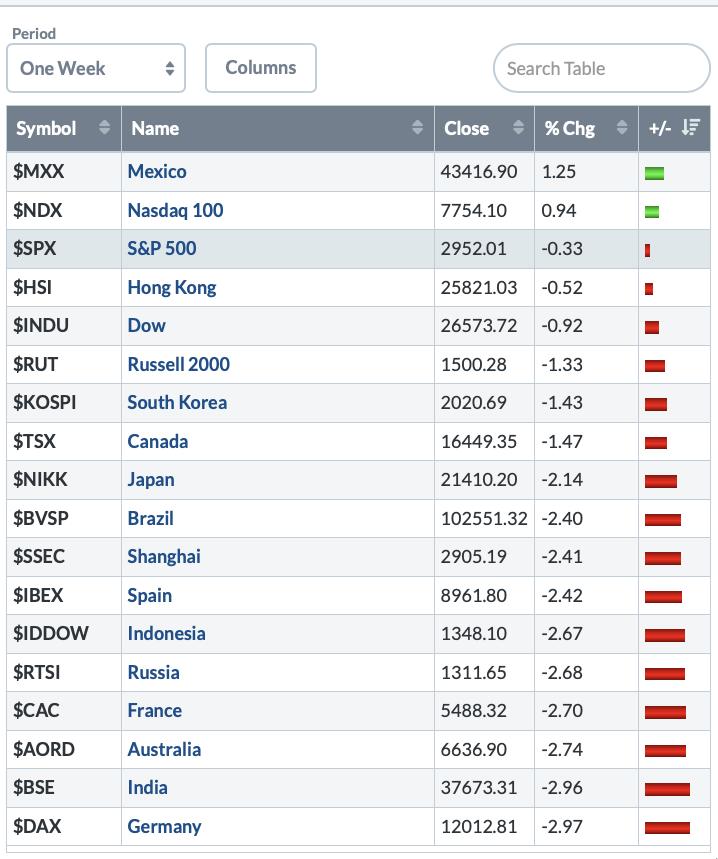Open the Russell 2000 link
This screenshot has width=718, height=859.
178,364
